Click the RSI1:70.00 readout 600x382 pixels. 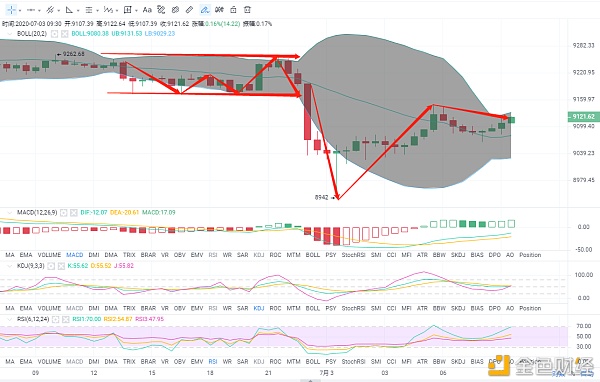pyautogui.click(x=86, y=319)
